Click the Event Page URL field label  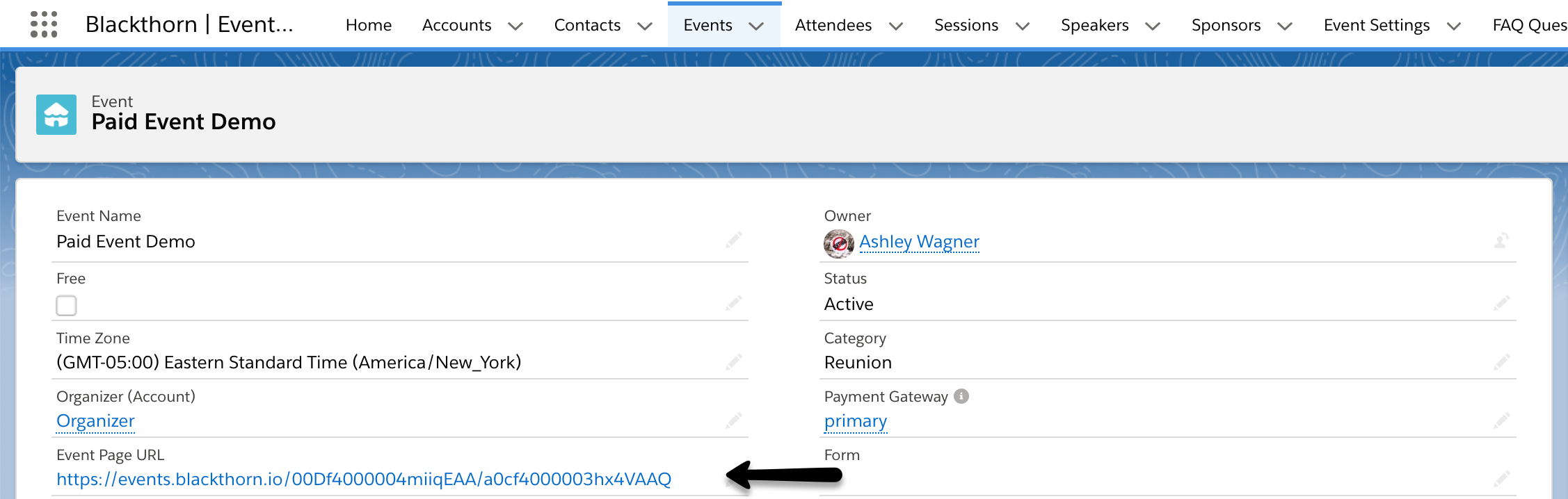pos(110,455)
